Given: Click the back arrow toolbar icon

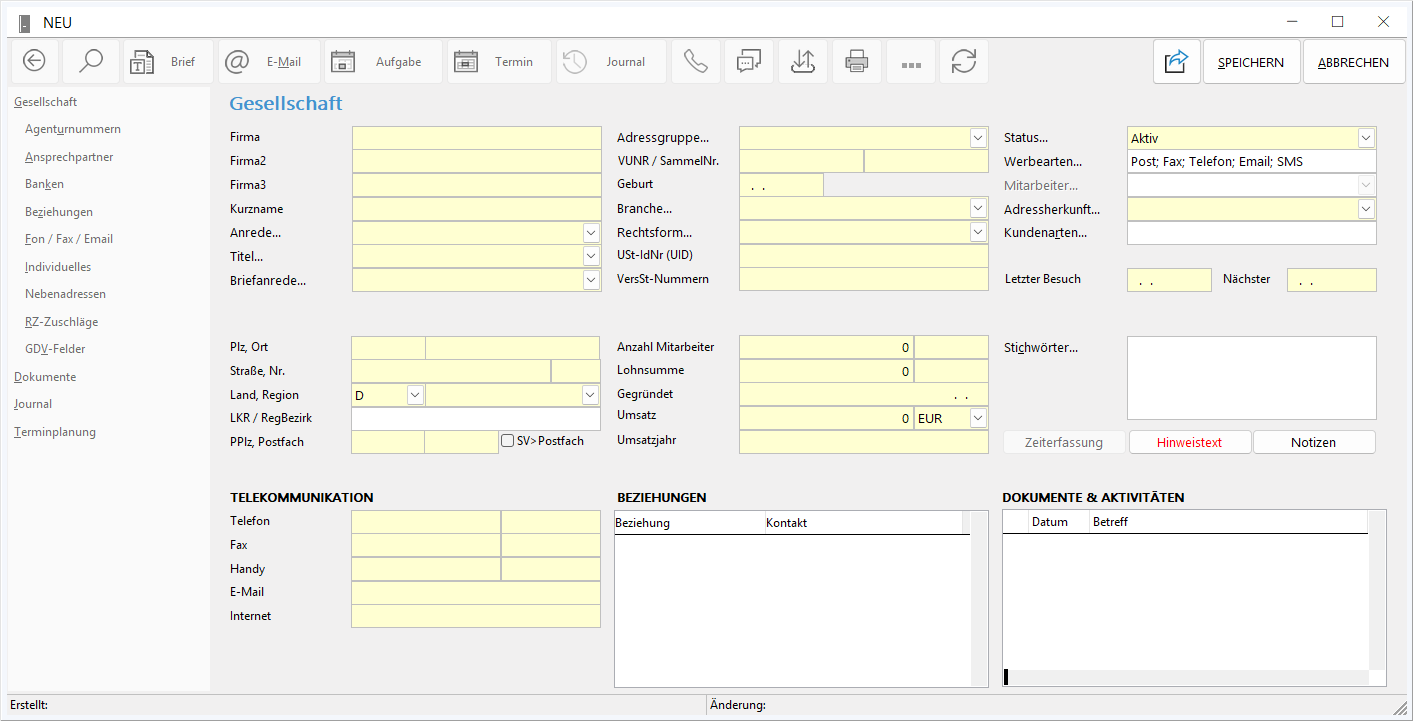Looking at the screenshot, I should click(34, 62).
